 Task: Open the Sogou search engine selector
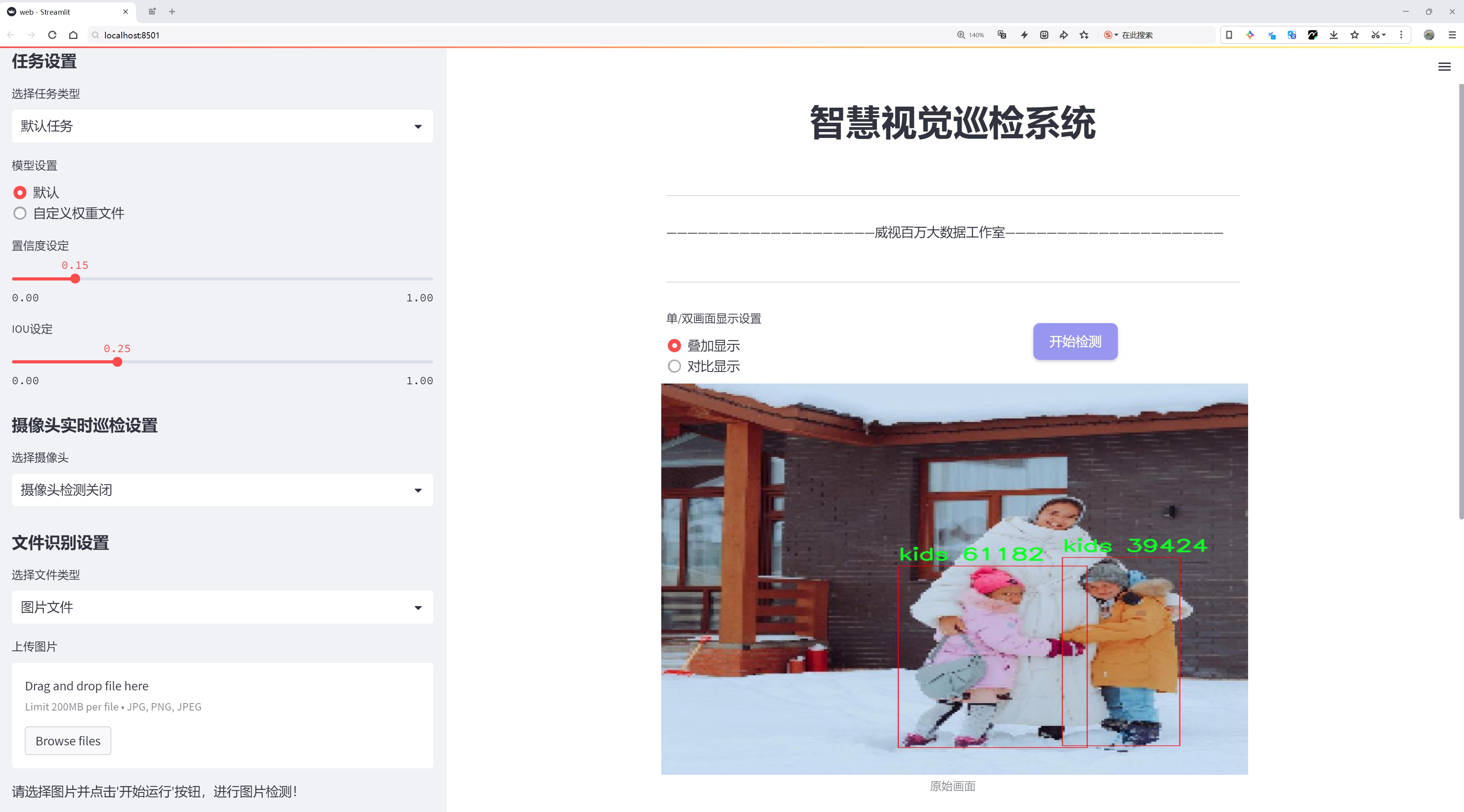coord(1111,35)
